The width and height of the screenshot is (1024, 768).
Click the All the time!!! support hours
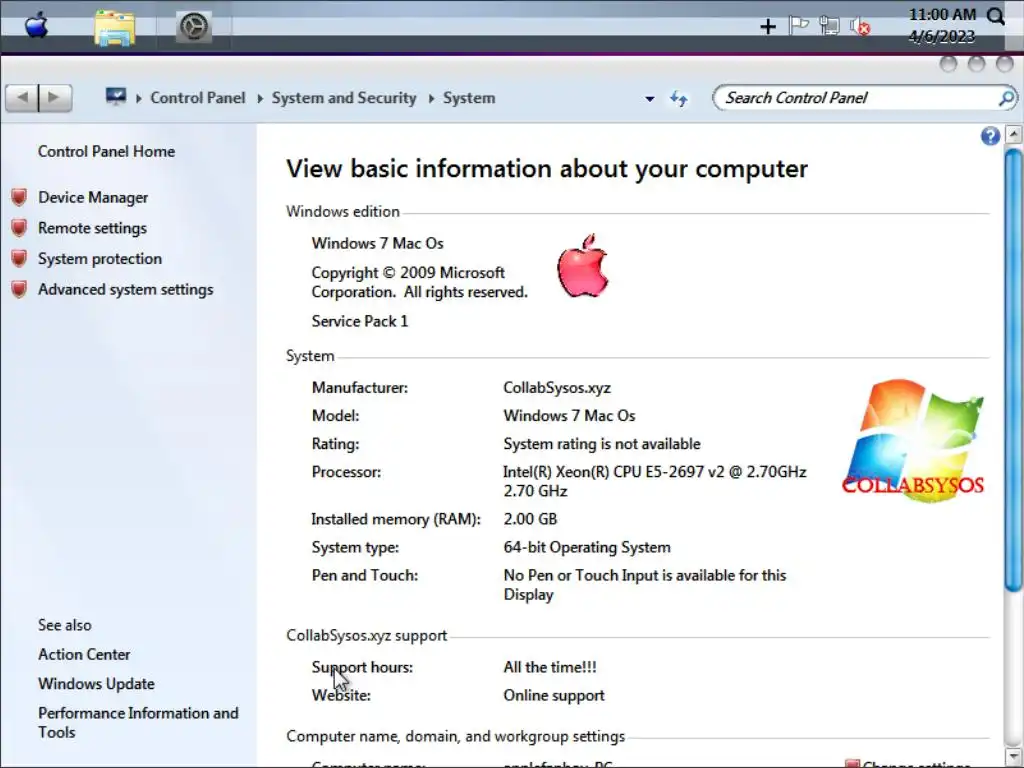pos(550,667)
